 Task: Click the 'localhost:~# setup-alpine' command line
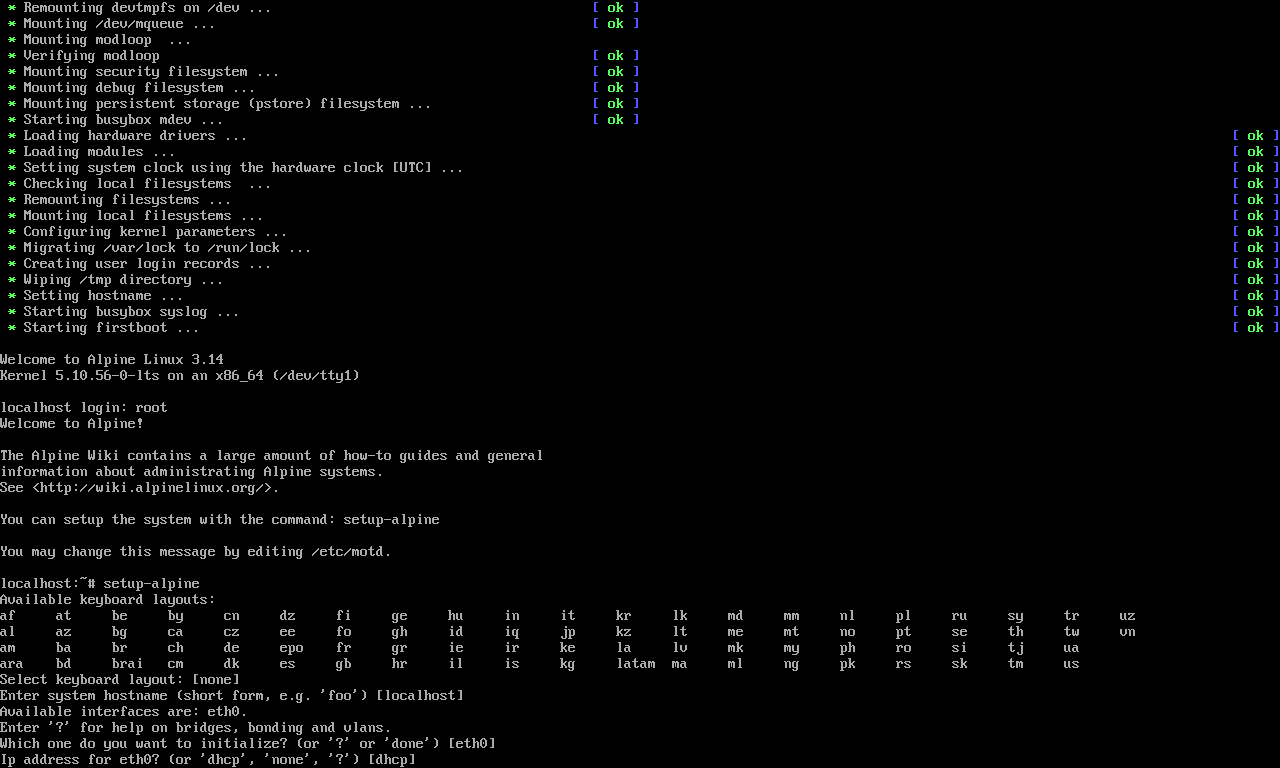tap(100, 583)
